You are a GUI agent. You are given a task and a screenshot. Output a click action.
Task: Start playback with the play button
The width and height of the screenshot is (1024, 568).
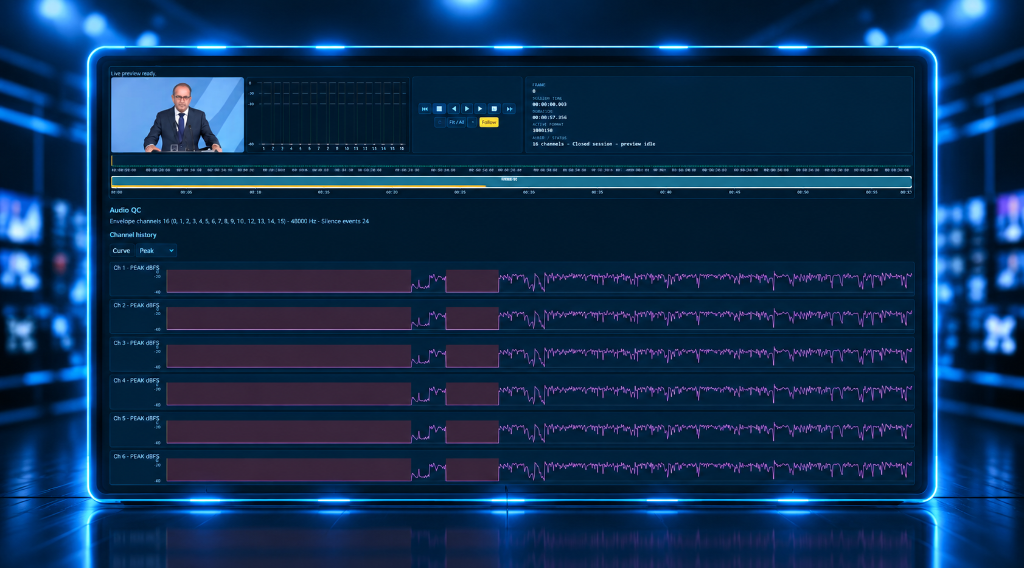click(467, 108)
